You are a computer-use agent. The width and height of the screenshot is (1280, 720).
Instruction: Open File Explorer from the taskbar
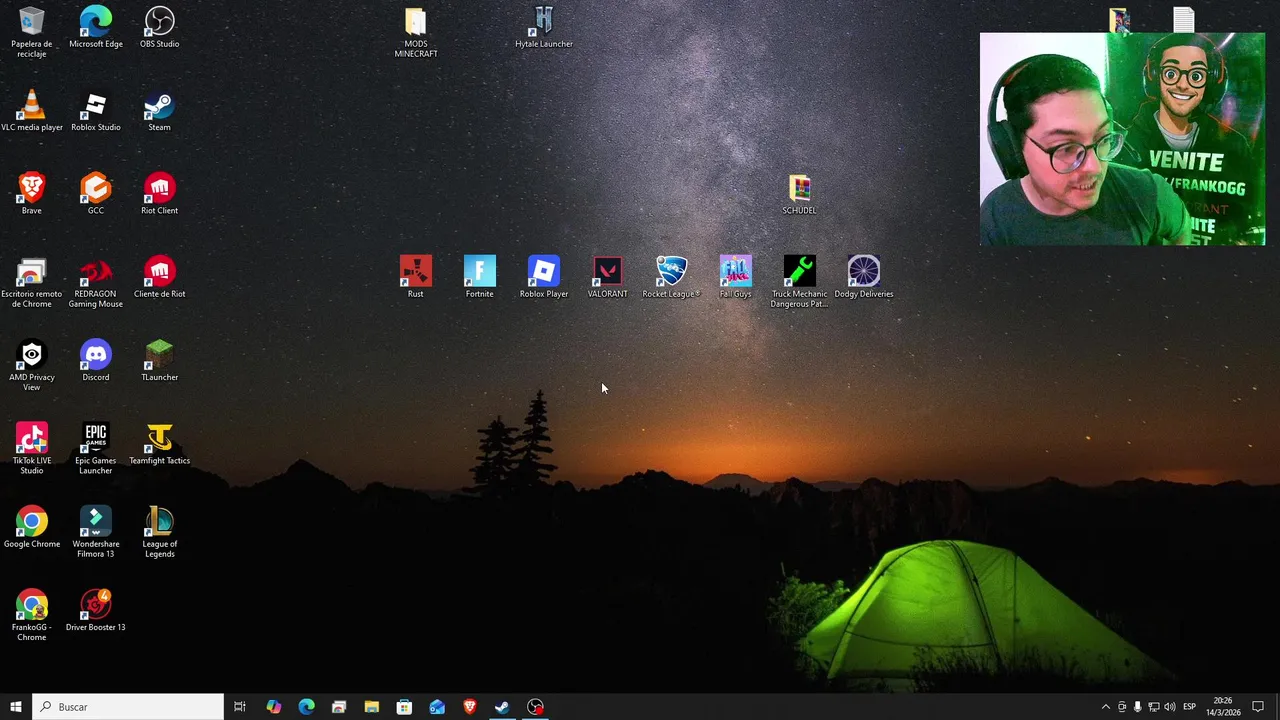point(371,707)
